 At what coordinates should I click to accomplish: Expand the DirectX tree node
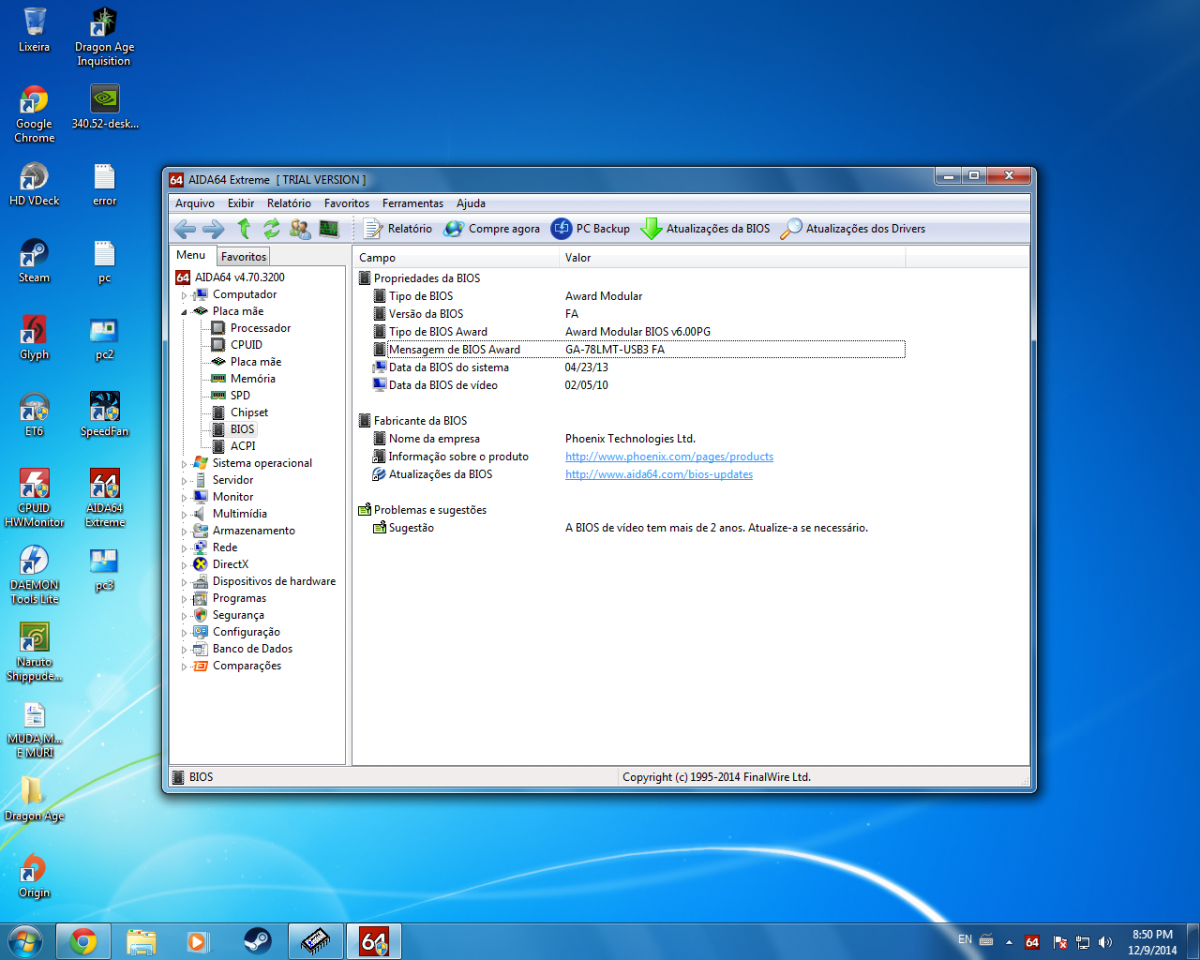(184, 565)
